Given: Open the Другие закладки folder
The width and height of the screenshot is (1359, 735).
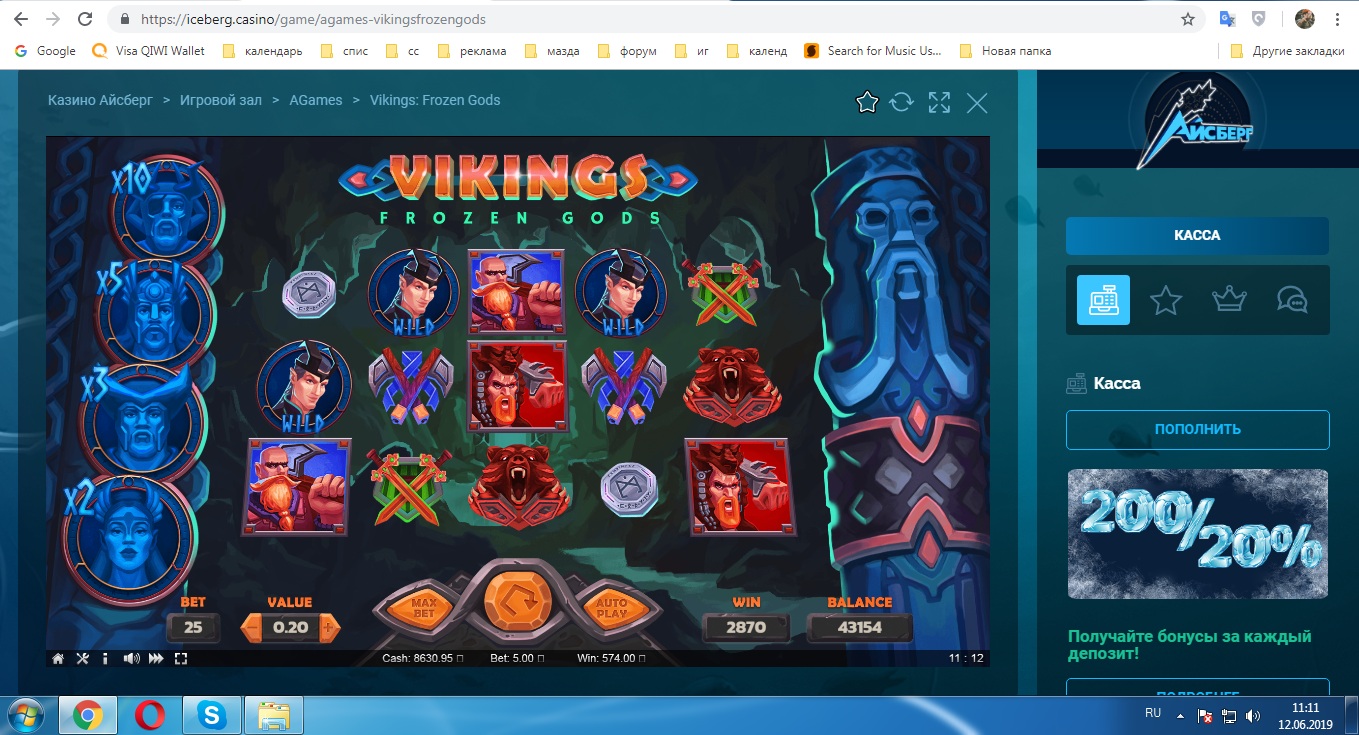Looking at the screenshot, I should (x=1288, y=51).
